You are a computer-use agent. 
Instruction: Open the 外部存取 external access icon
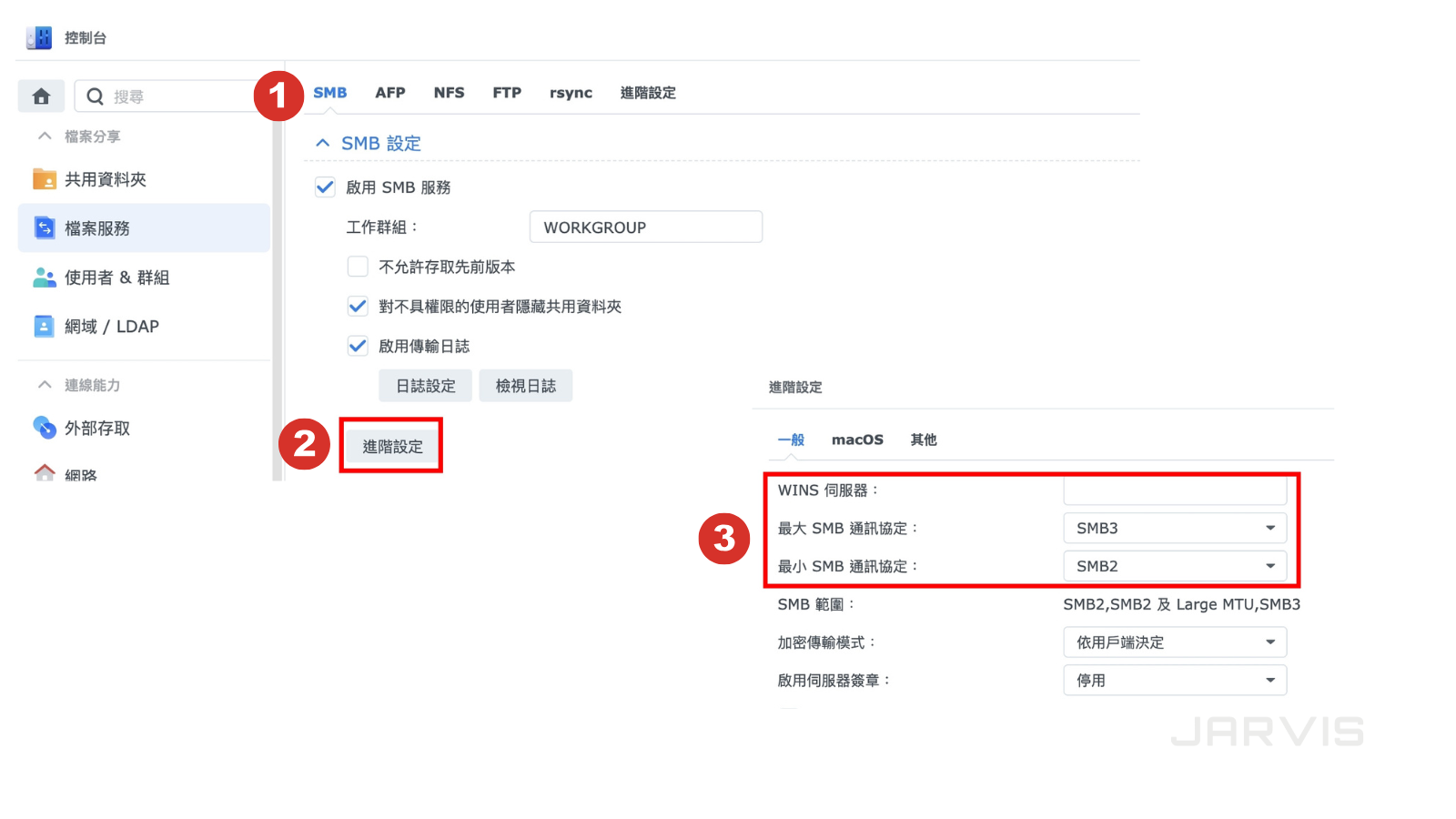44,428
